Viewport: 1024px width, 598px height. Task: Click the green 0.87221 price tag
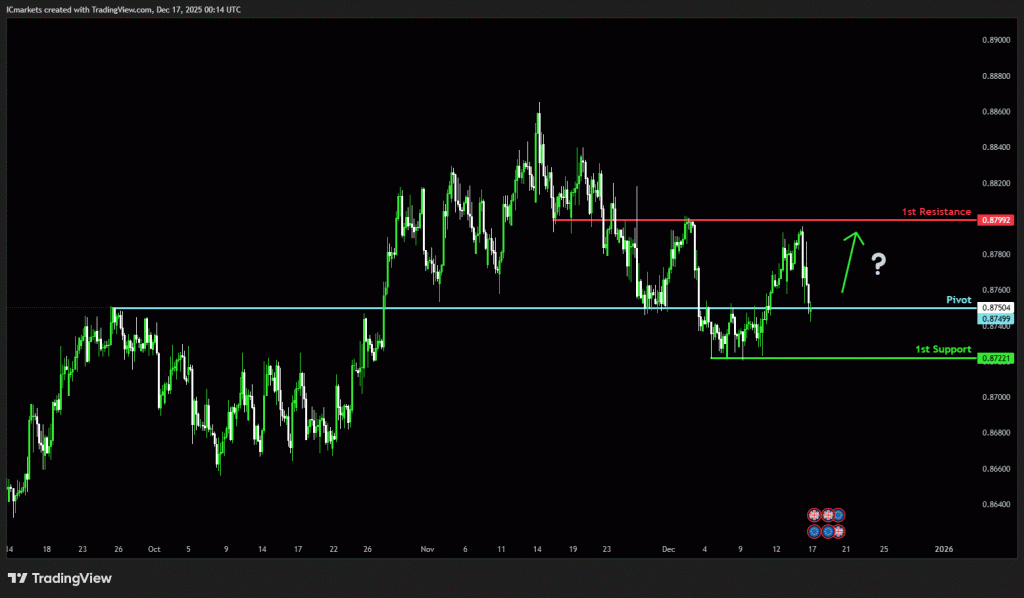pyautogui.click(x=996, y=357)
